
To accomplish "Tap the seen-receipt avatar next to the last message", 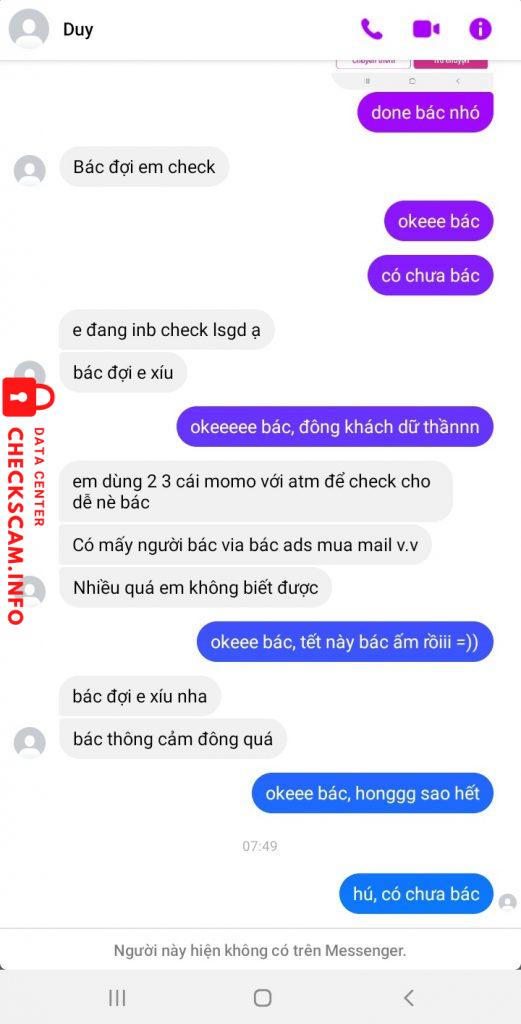I will pyautogui.click(x=507, y=903).
